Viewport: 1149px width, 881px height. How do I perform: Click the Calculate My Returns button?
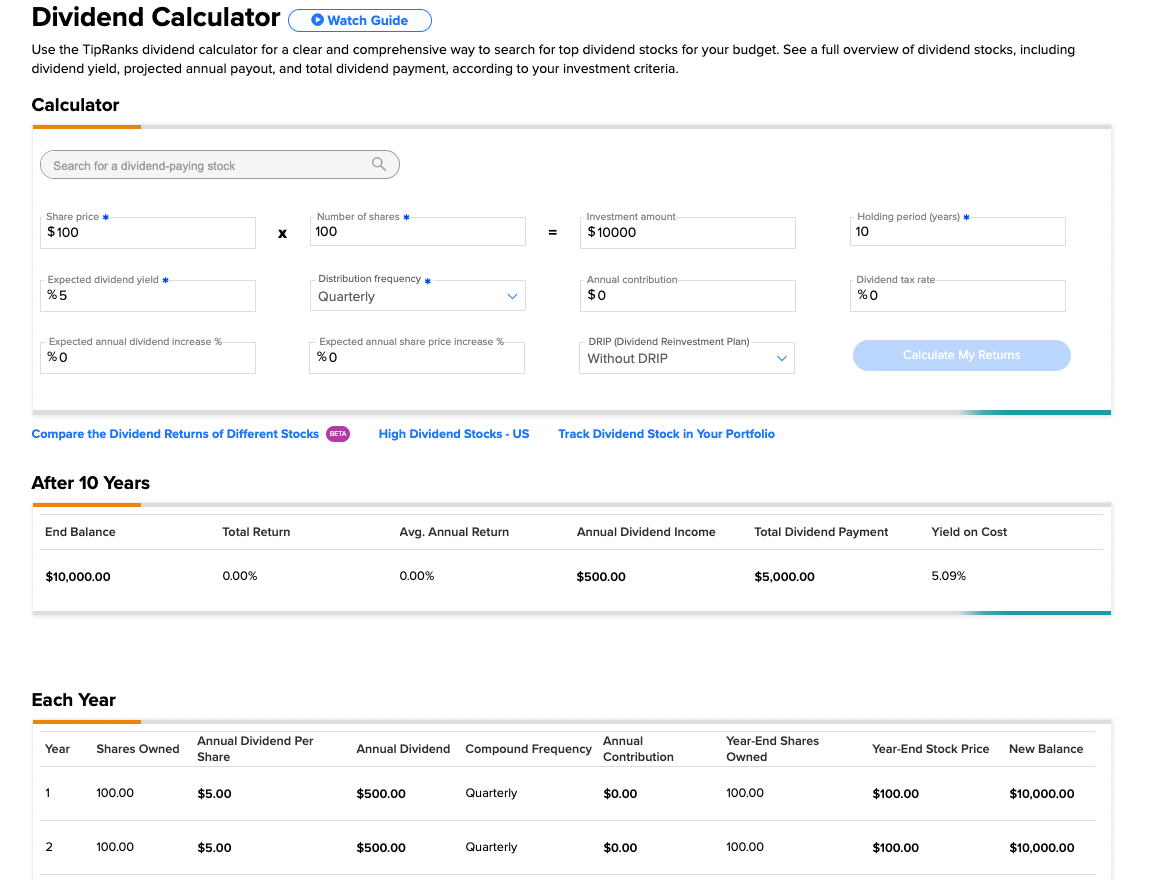tap(961, 355)
